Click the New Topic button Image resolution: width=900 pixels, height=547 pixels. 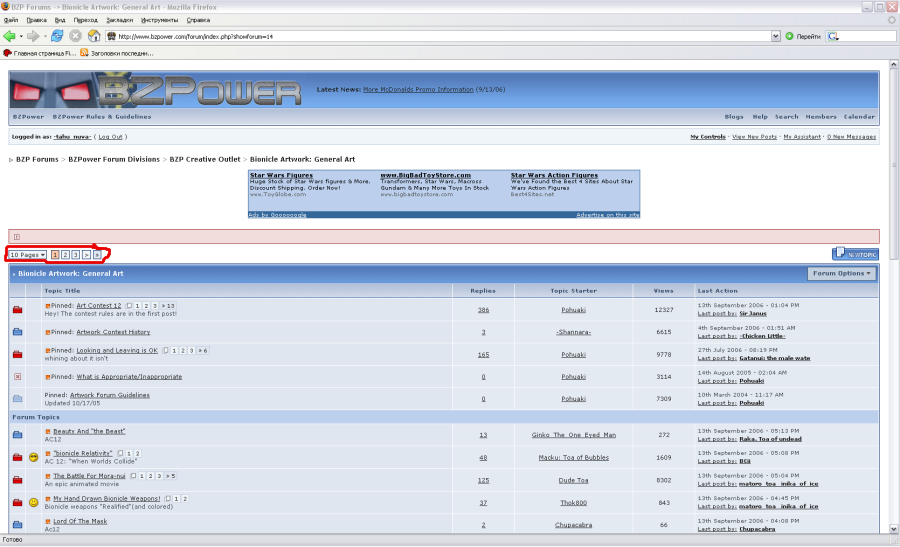click(x=855, y=254)
